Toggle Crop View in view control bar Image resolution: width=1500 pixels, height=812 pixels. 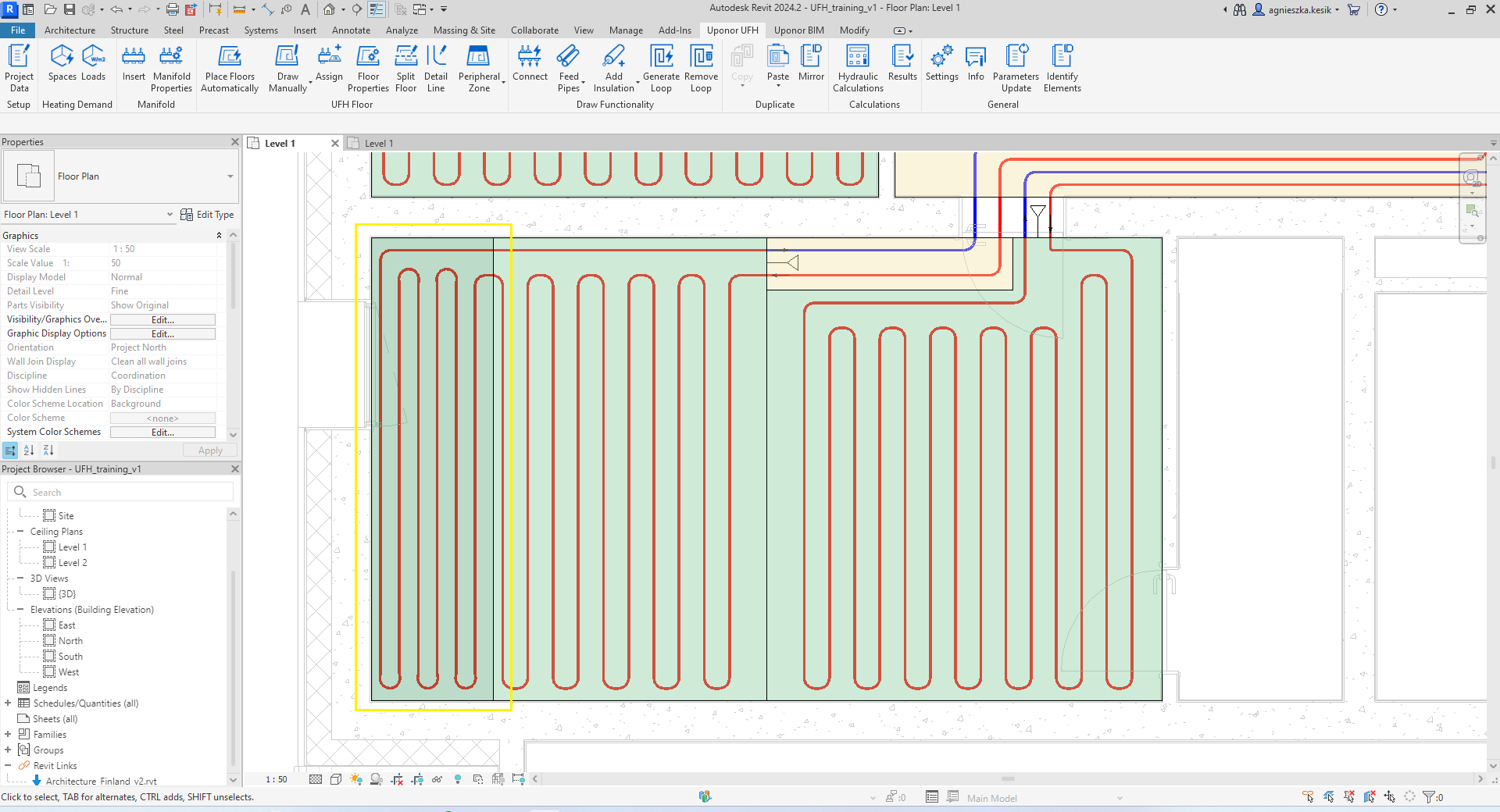pos(397,779)
